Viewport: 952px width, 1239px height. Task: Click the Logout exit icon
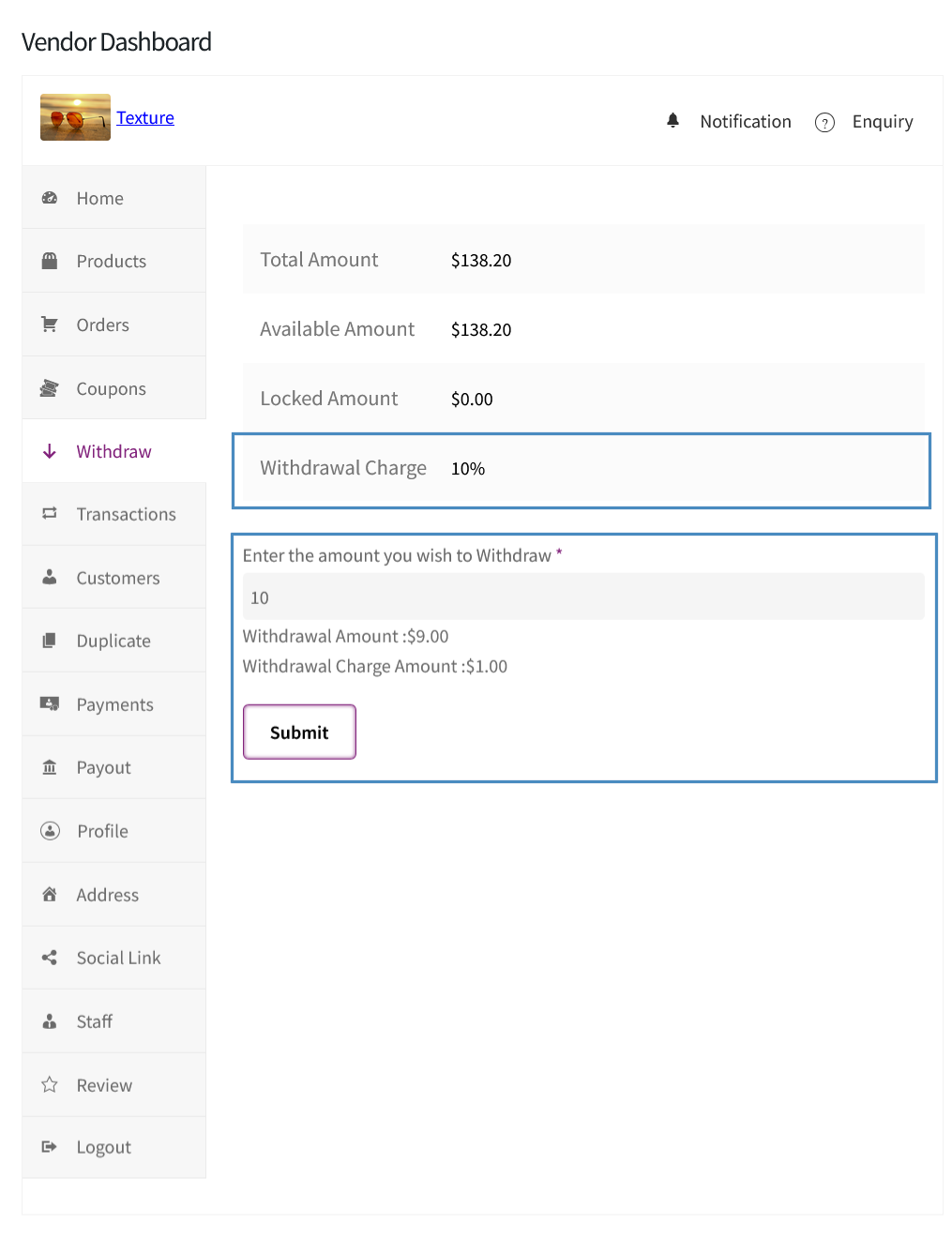point(49,1146)
